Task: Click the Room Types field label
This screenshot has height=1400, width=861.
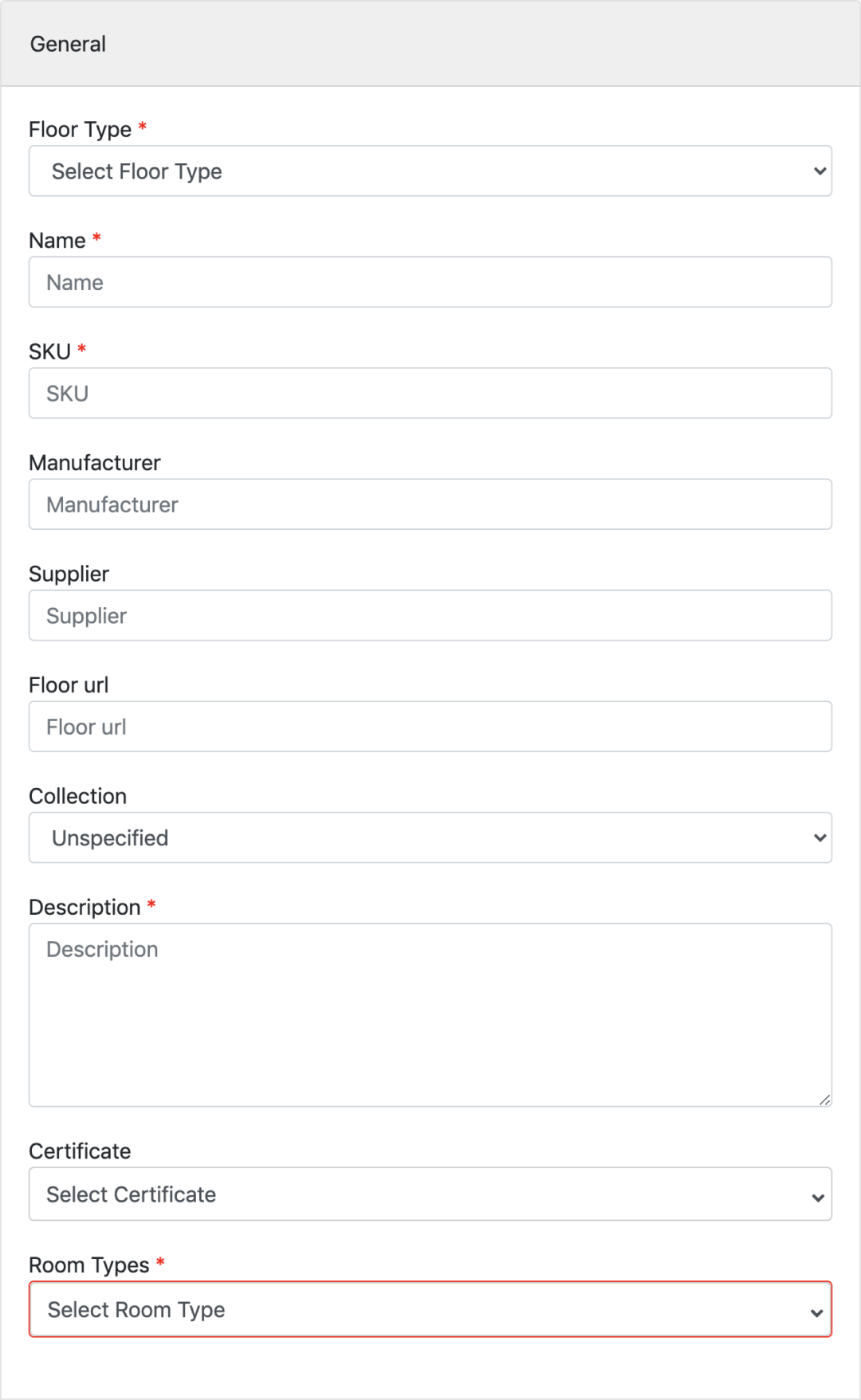Action: click(89, 1265)
